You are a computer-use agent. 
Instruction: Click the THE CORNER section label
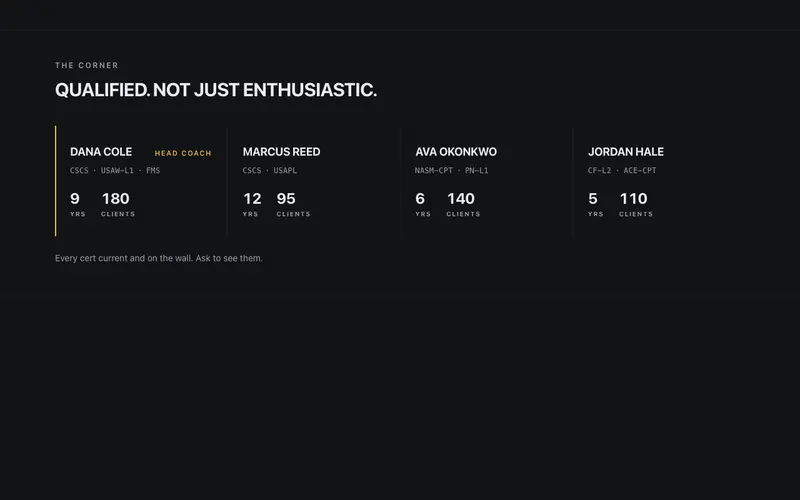[x=87, y=65]
